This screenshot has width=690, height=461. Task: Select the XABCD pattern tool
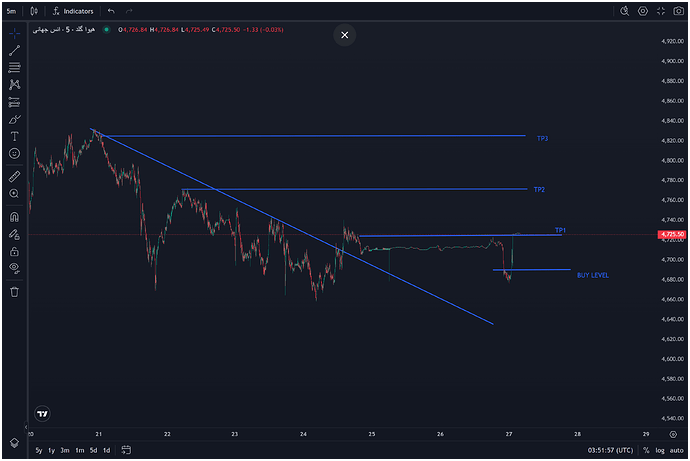pos(15,84)
